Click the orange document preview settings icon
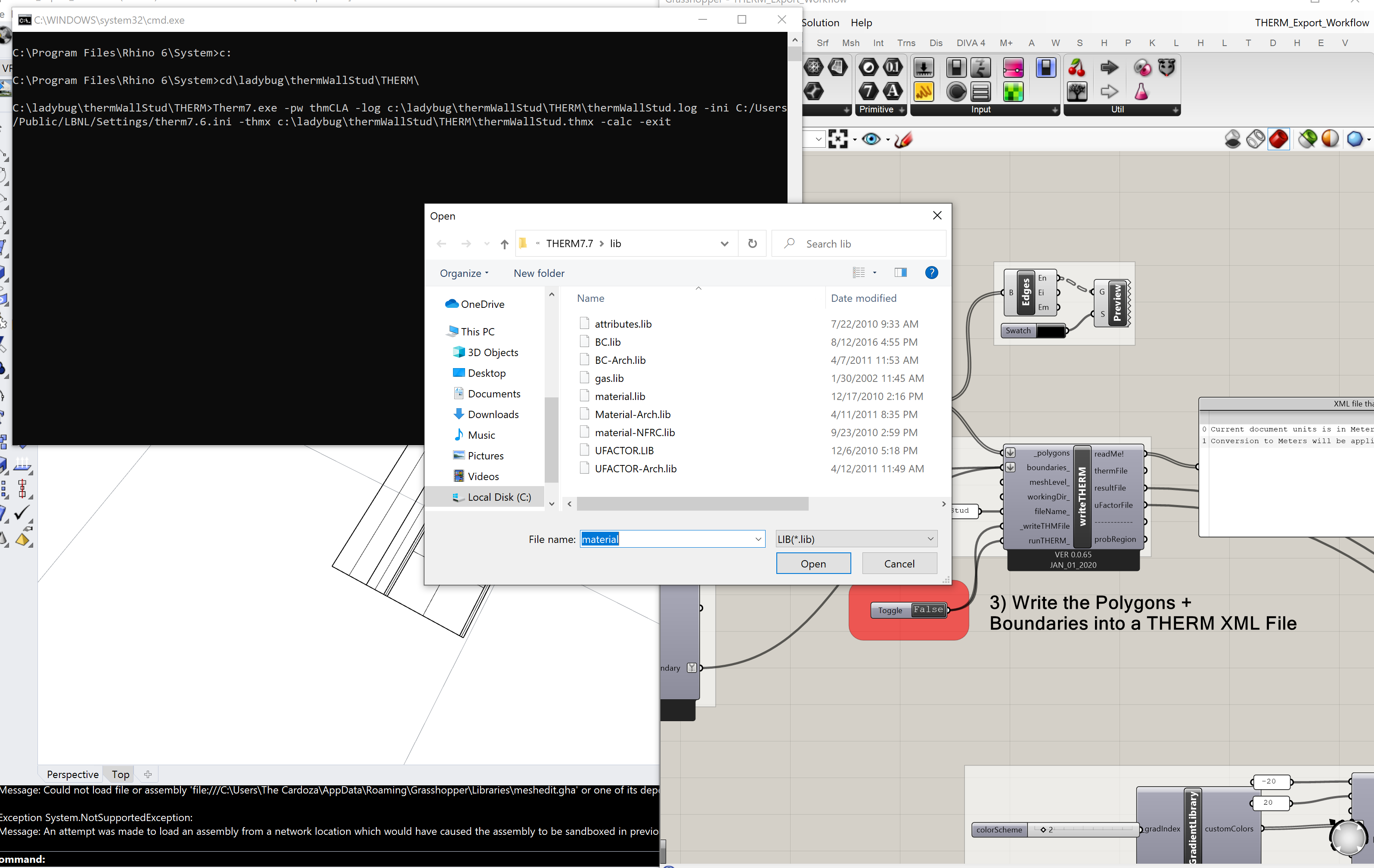Screen dimensions: 1374x868 point(1330,139)
